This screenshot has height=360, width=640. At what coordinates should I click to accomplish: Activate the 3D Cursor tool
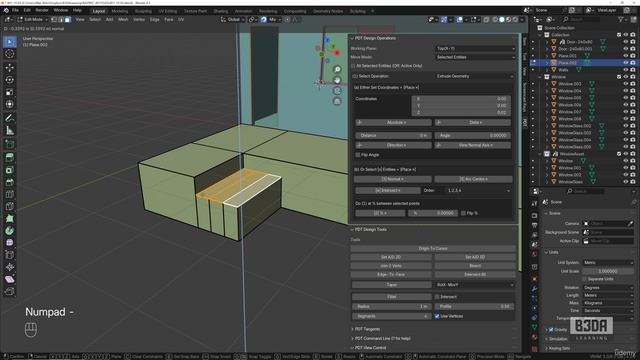click(x=10, y=54)
